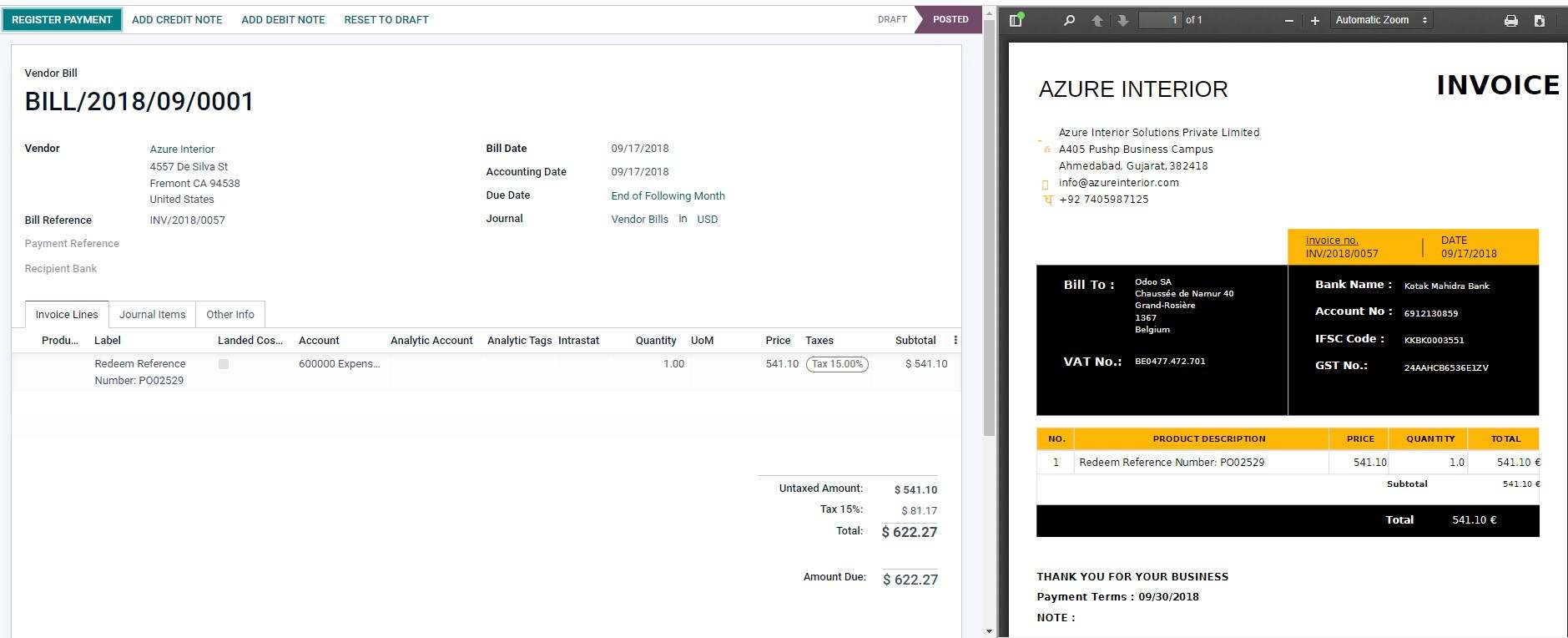Screen dimensions: 1568x638
Task: Open the Vendor Bills journal link
Action: pos(640,220)
